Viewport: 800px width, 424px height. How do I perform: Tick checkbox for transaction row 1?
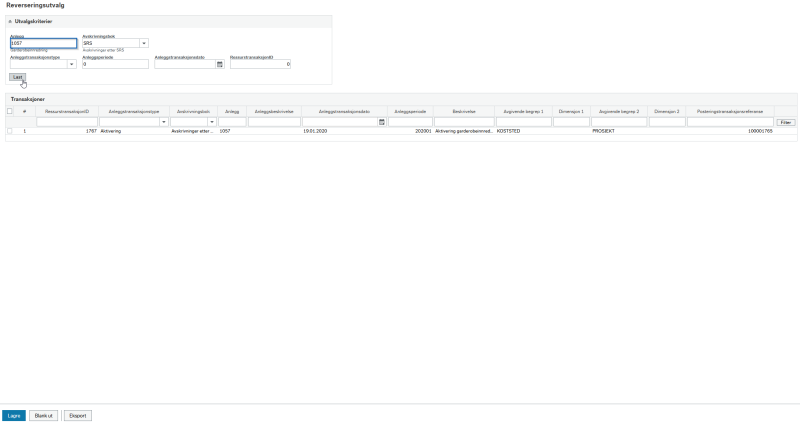[x=10, y=131]
